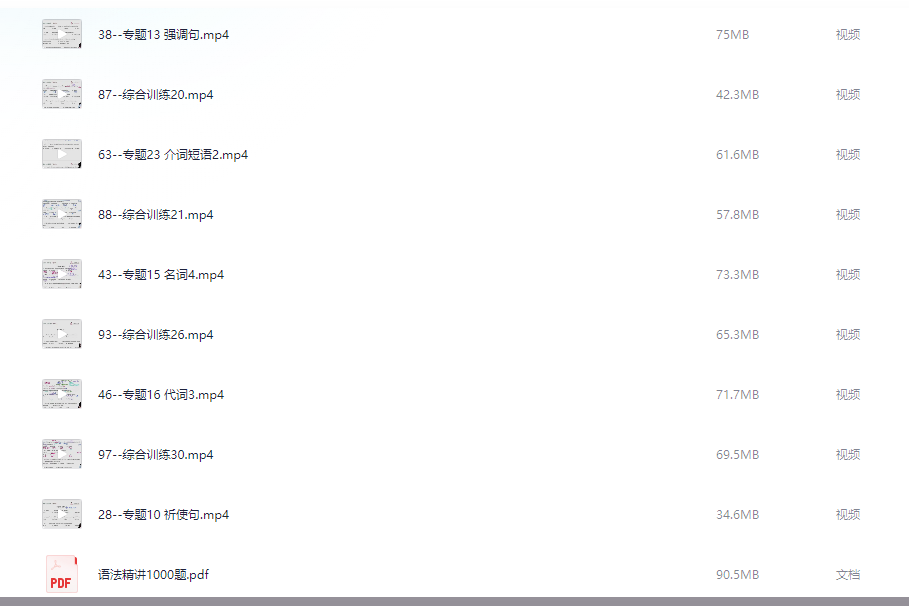The image size is (909, 606).
Task: Open the 28--专题10 祈使句.mp4 thumbnail icon
Action: tap(61, 514)
